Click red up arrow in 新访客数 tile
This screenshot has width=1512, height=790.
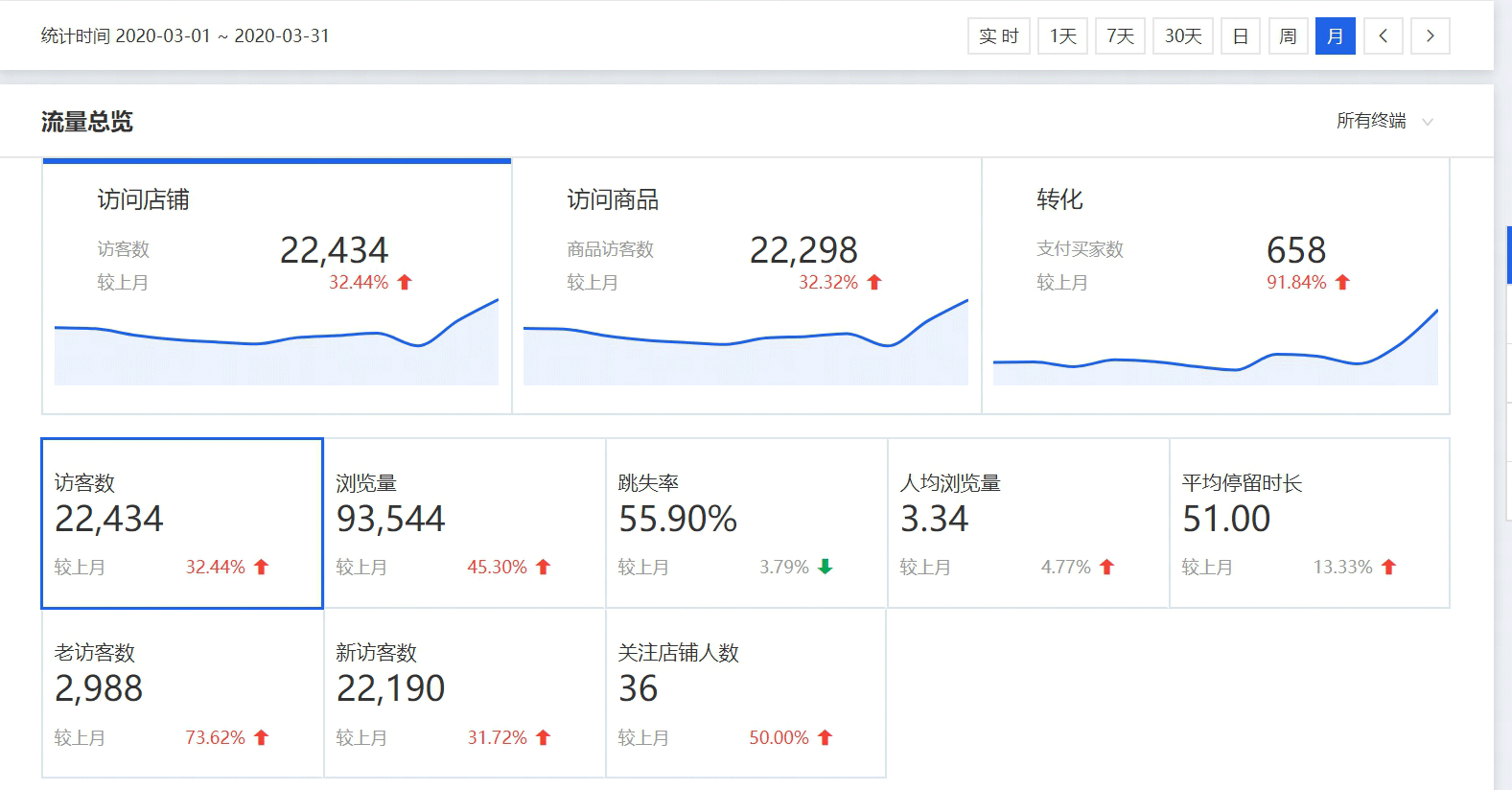pos(544,737)
